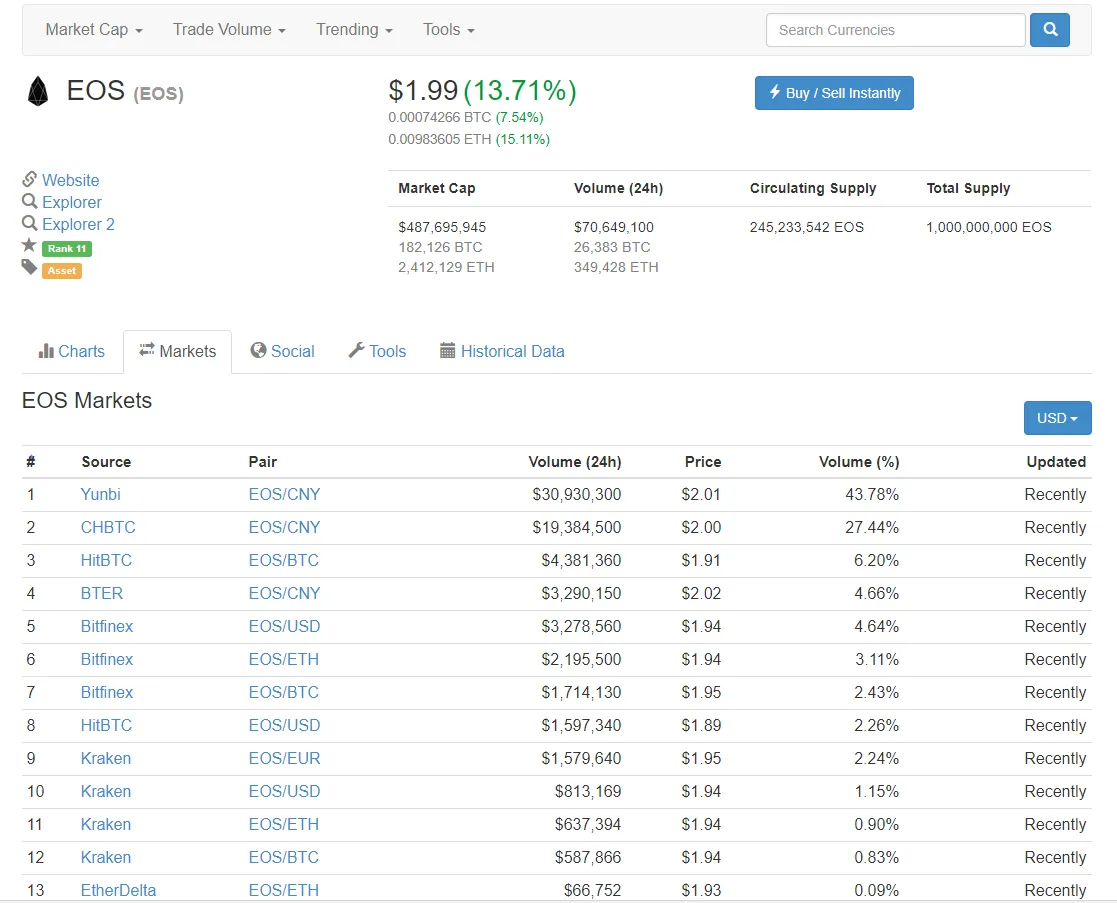1117x903 pixels.
Task: Click the orange Asset badge
Action: pyautogui.click(x=62, y=271)
